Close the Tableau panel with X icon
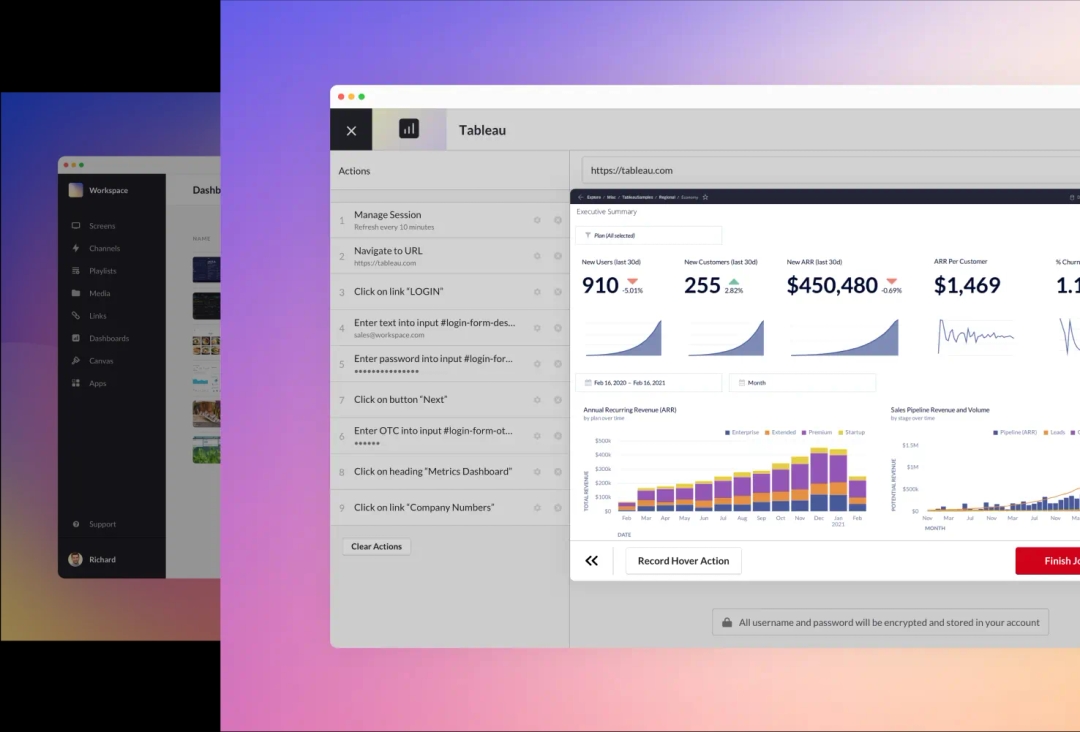This screenshot has height=732, width=1080. click(351, 130)
